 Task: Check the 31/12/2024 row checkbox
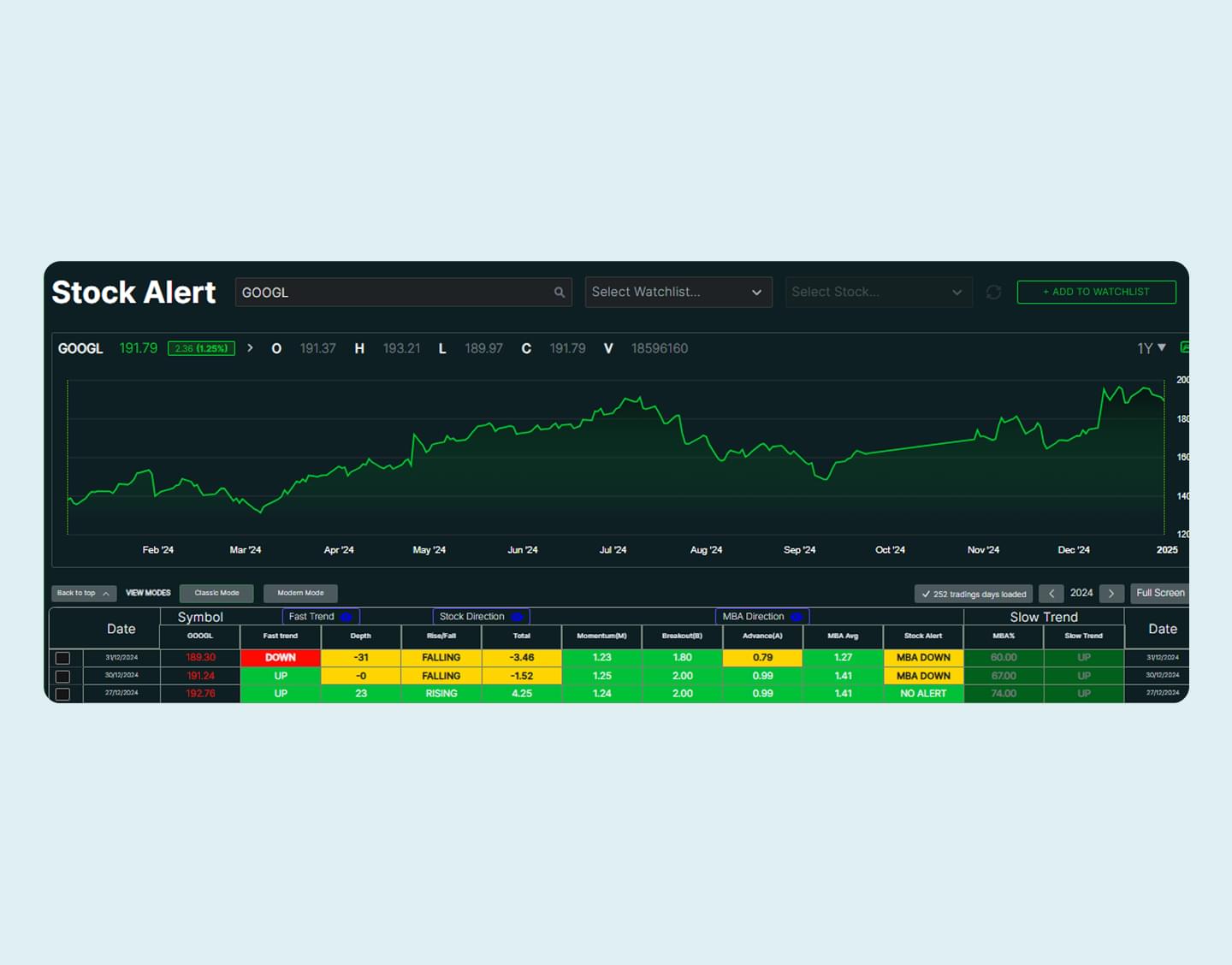tap(62, 658)
